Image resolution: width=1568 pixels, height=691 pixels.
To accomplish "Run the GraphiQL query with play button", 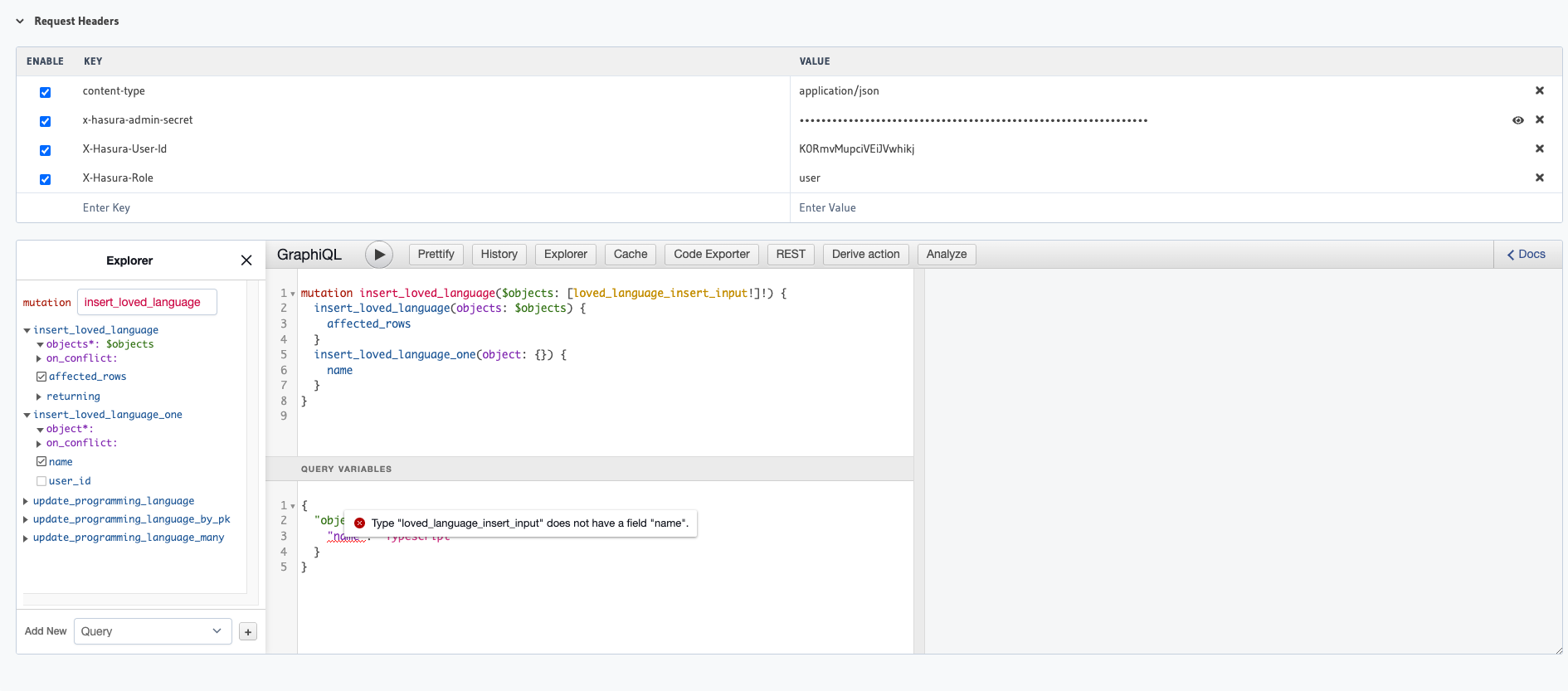I will (x=379, y=255).
